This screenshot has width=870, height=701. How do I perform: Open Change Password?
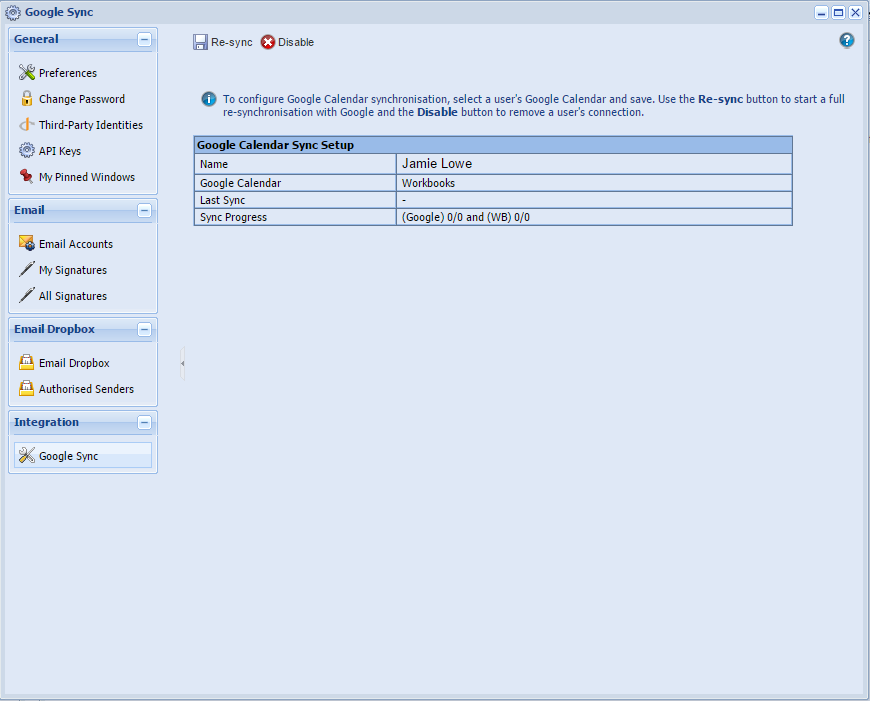tap(82, 99)
